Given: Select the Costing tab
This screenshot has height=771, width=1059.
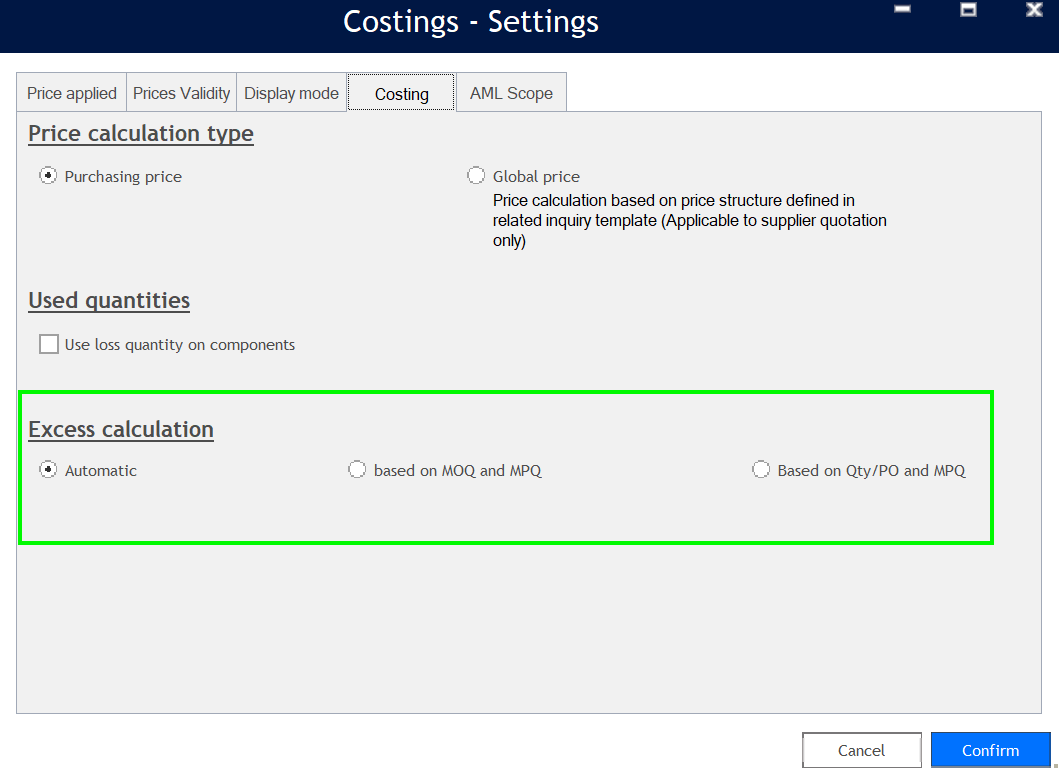Looking at the screenshot, I should (401, 94).
